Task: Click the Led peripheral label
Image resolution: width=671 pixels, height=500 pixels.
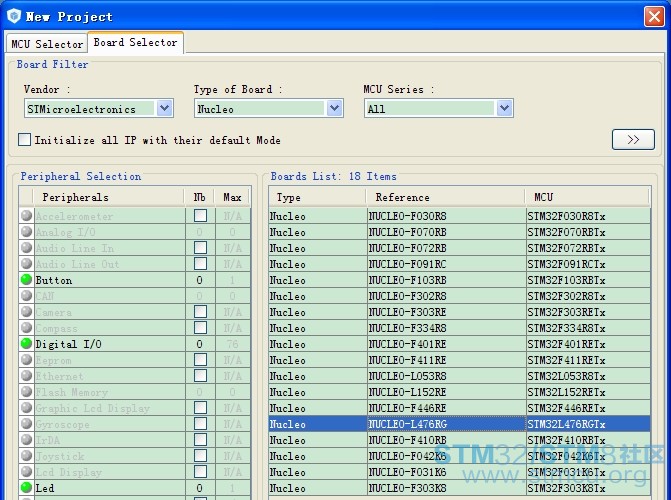Action: (45, 488)
